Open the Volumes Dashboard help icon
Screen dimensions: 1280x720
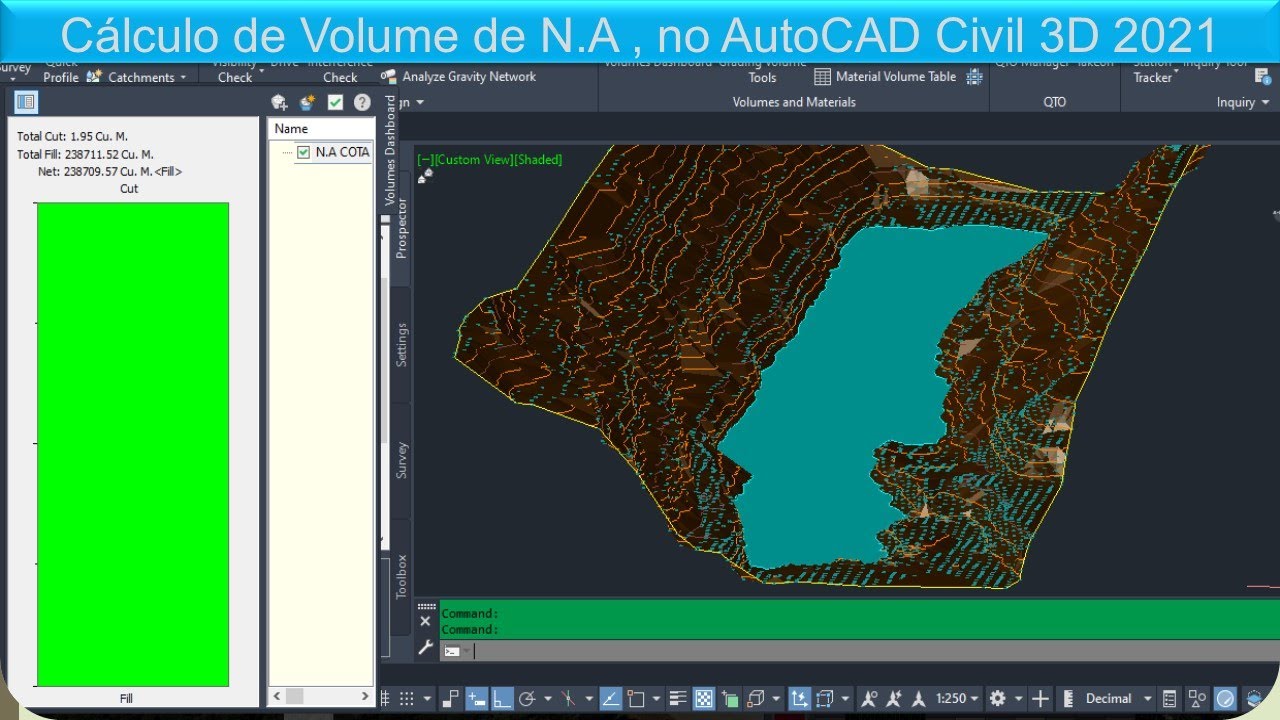click(362, 102)
